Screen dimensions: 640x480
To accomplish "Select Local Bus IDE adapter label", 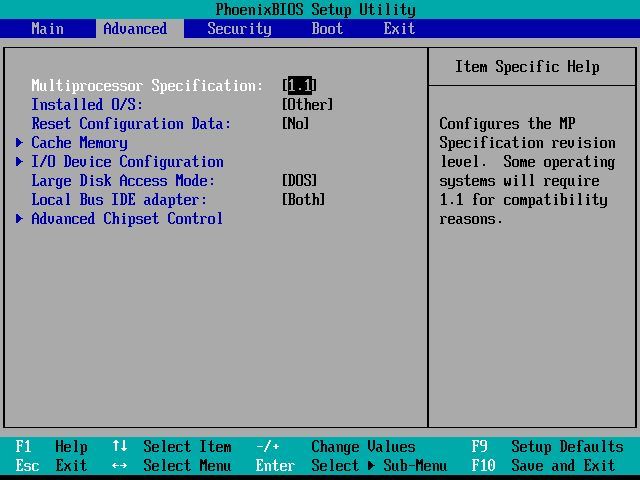I will (119, 200).
